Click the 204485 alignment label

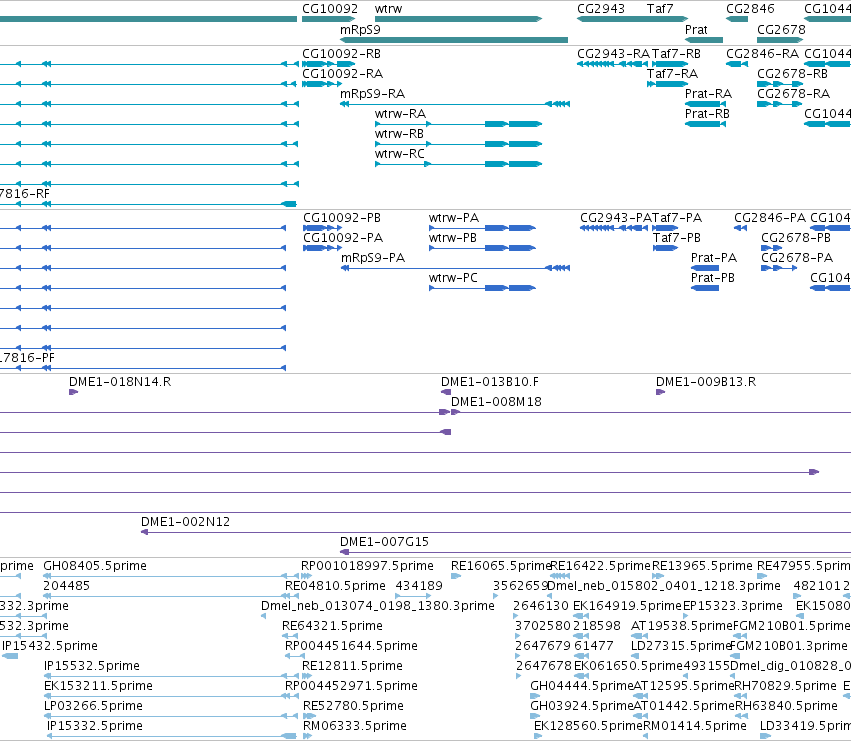pos(67,586)
